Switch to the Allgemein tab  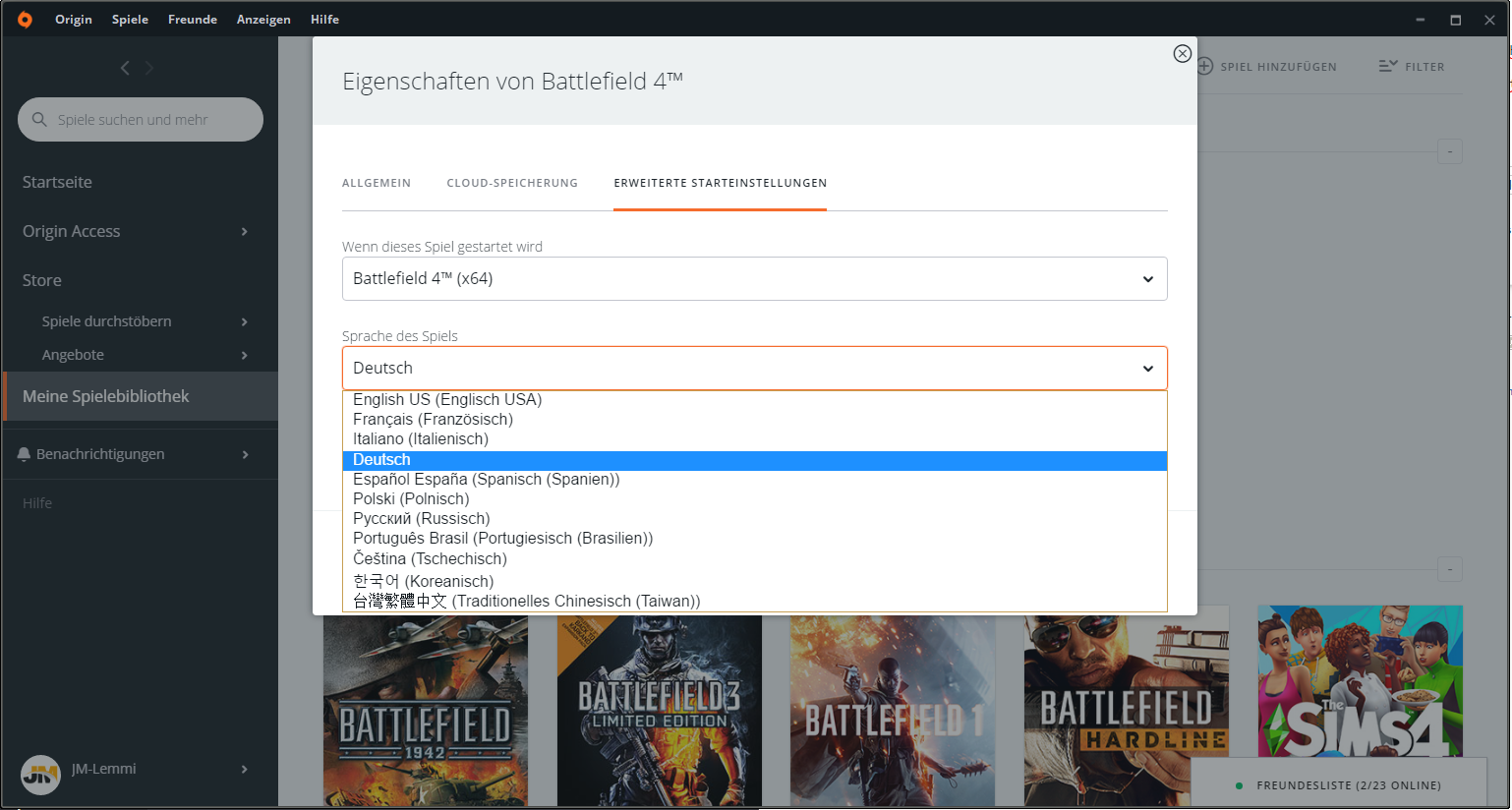[x=377, y=183]
